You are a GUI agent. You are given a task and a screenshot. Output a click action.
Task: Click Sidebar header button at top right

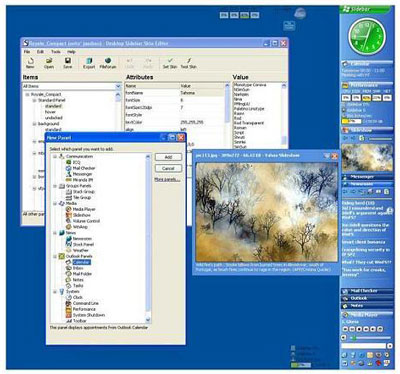click(365, 9)
